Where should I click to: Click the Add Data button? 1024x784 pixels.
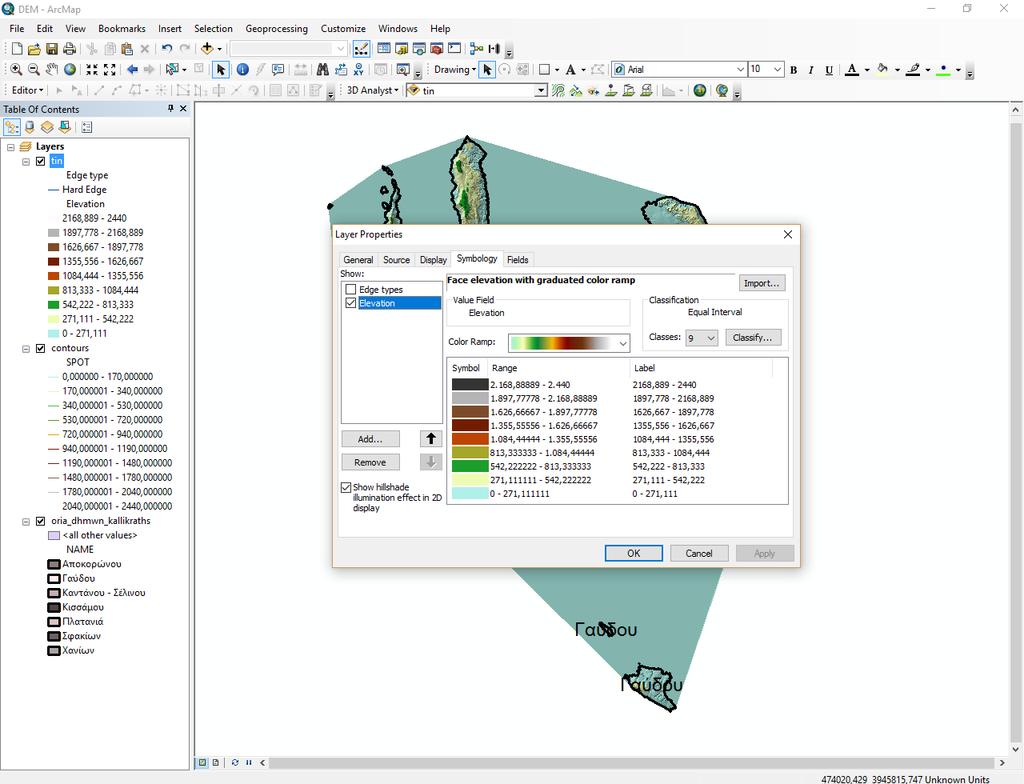[207, 48]
